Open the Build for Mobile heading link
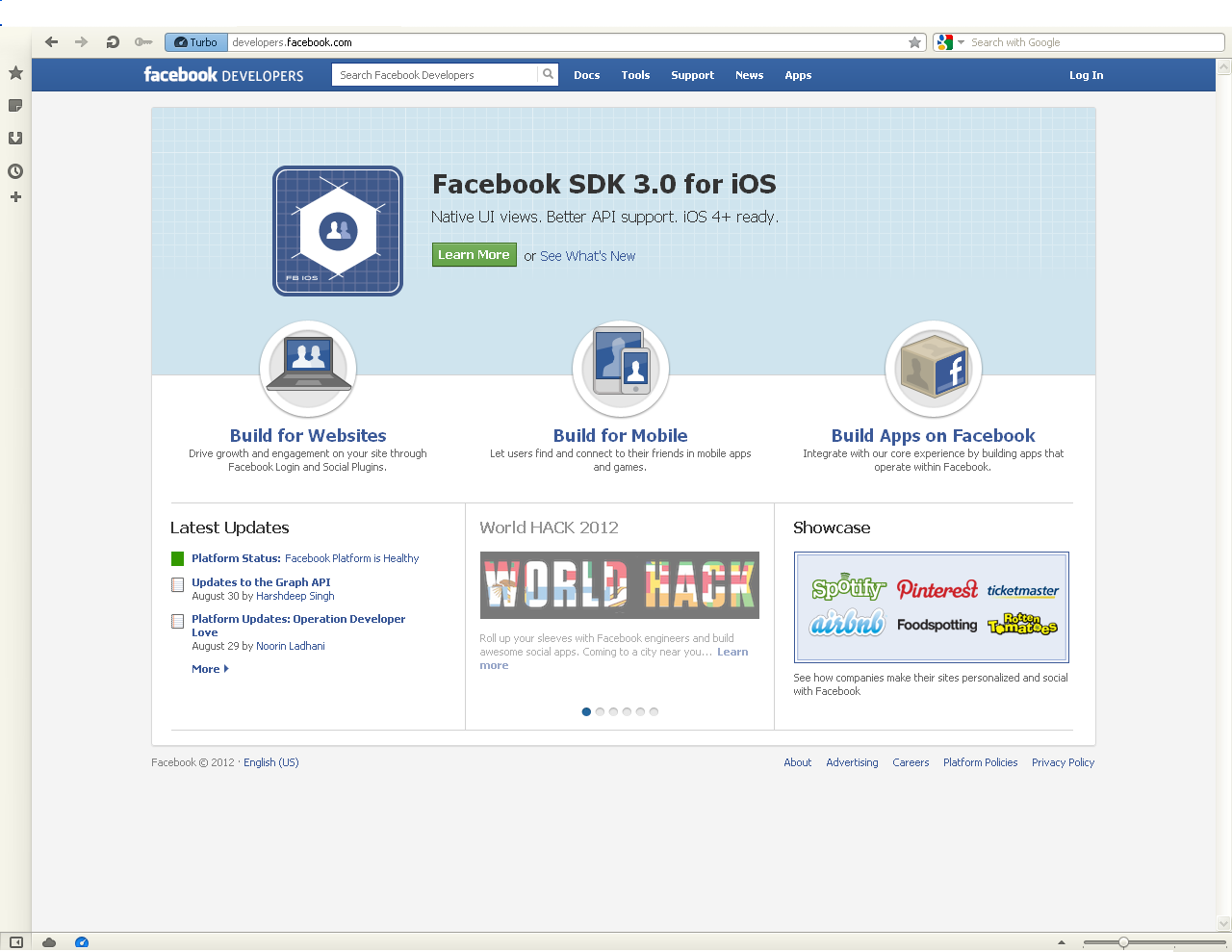The height and width of the screenshot is (952, 1232). coord(621,436)
